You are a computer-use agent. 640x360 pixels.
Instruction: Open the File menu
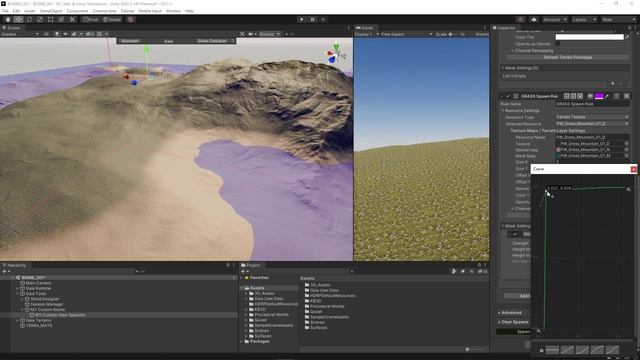[x=5, y=11]
